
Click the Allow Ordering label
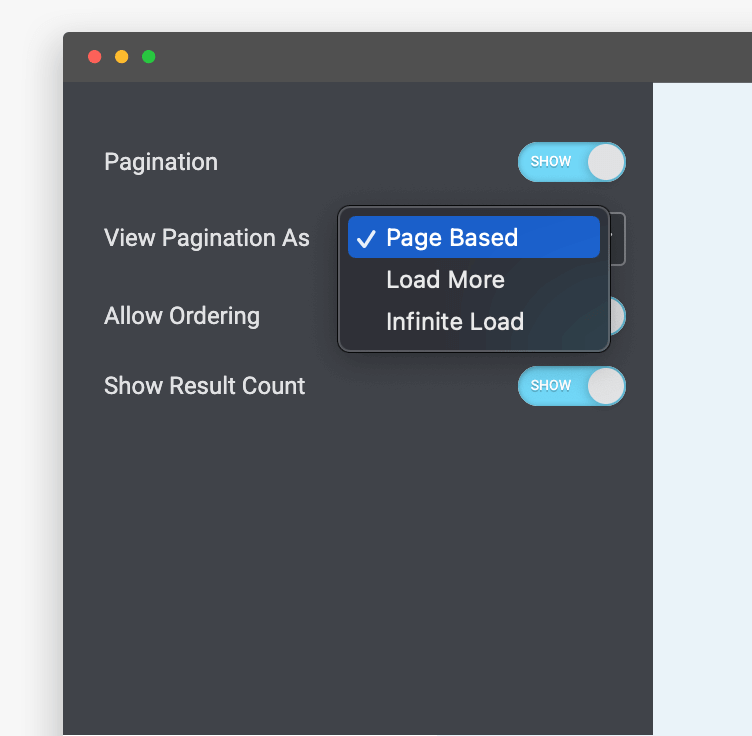[182, 316]
